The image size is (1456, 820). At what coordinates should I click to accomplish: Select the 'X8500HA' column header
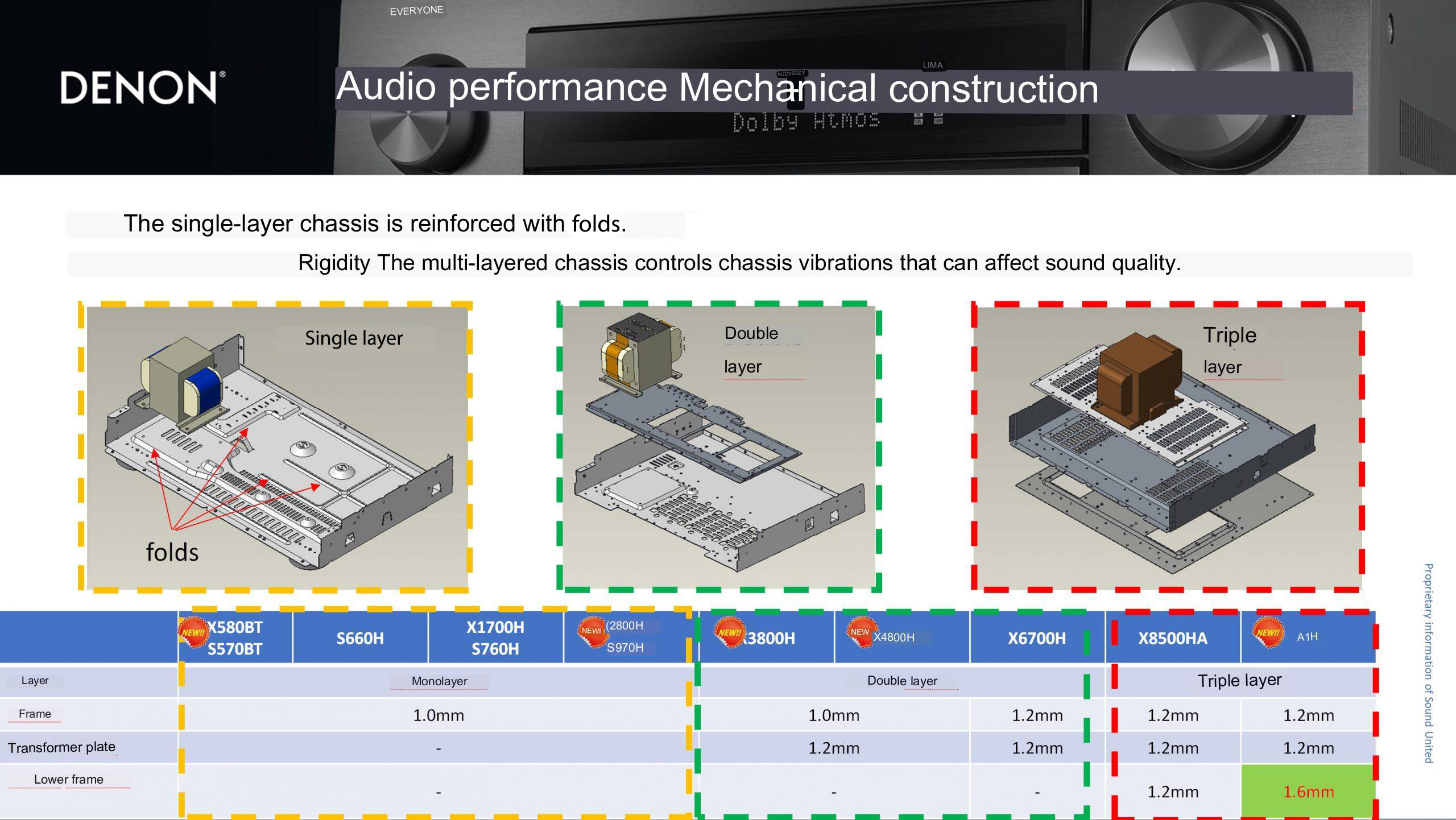pyautogui.click(x=1173, y=638)
